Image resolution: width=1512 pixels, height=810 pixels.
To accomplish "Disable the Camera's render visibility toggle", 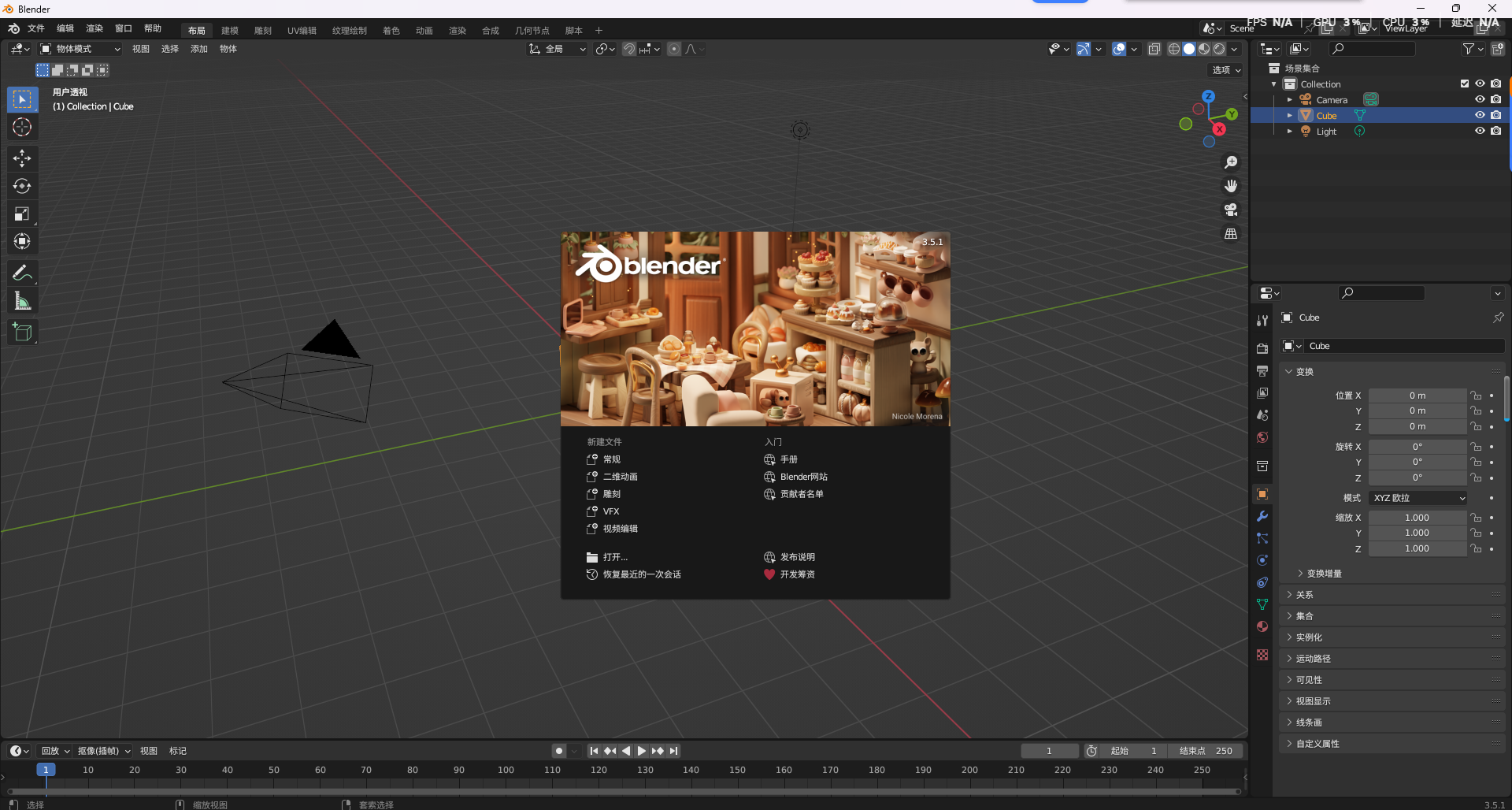I will [1496, 99].
